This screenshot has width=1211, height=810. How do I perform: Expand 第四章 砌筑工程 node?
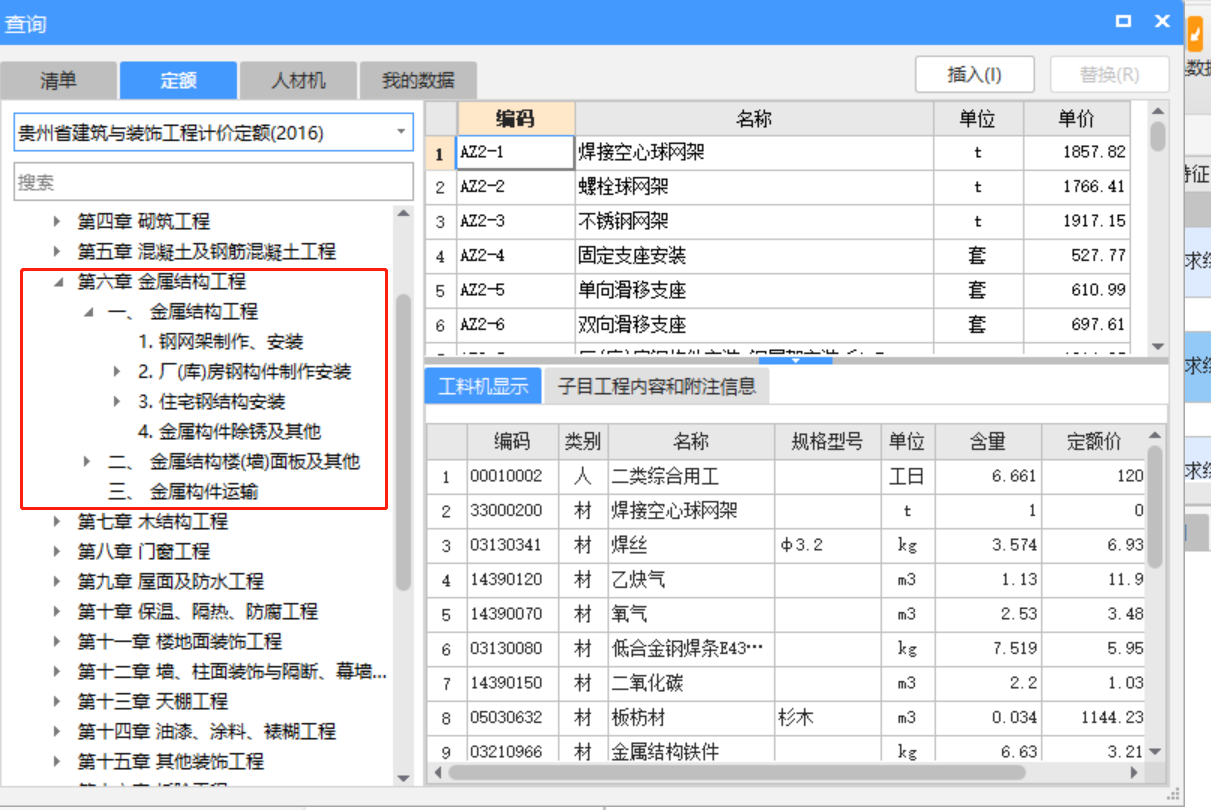[x=57, y=222]
